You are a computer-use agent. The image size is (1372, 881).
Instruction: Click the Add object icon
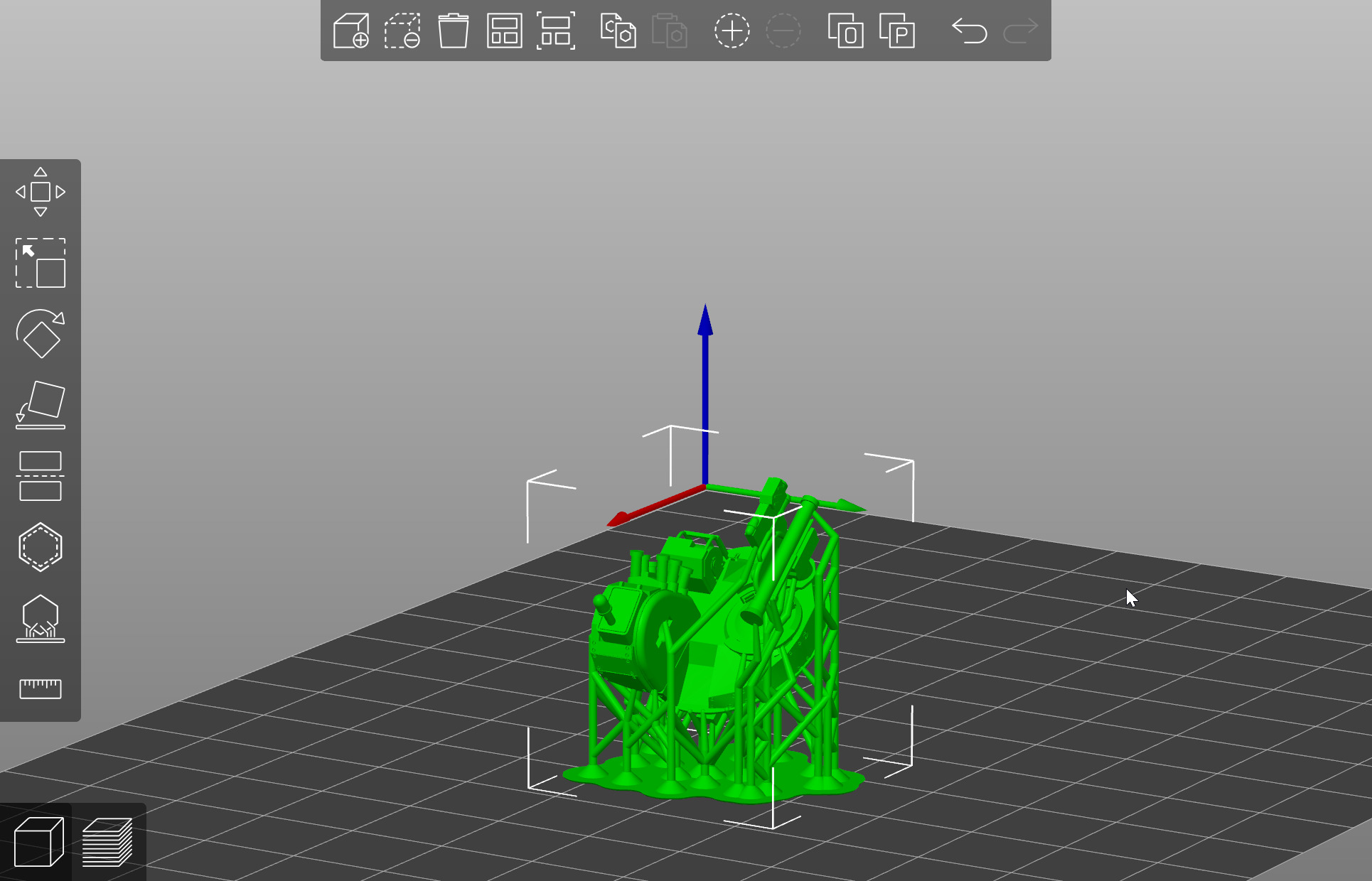tap(351, 31)
